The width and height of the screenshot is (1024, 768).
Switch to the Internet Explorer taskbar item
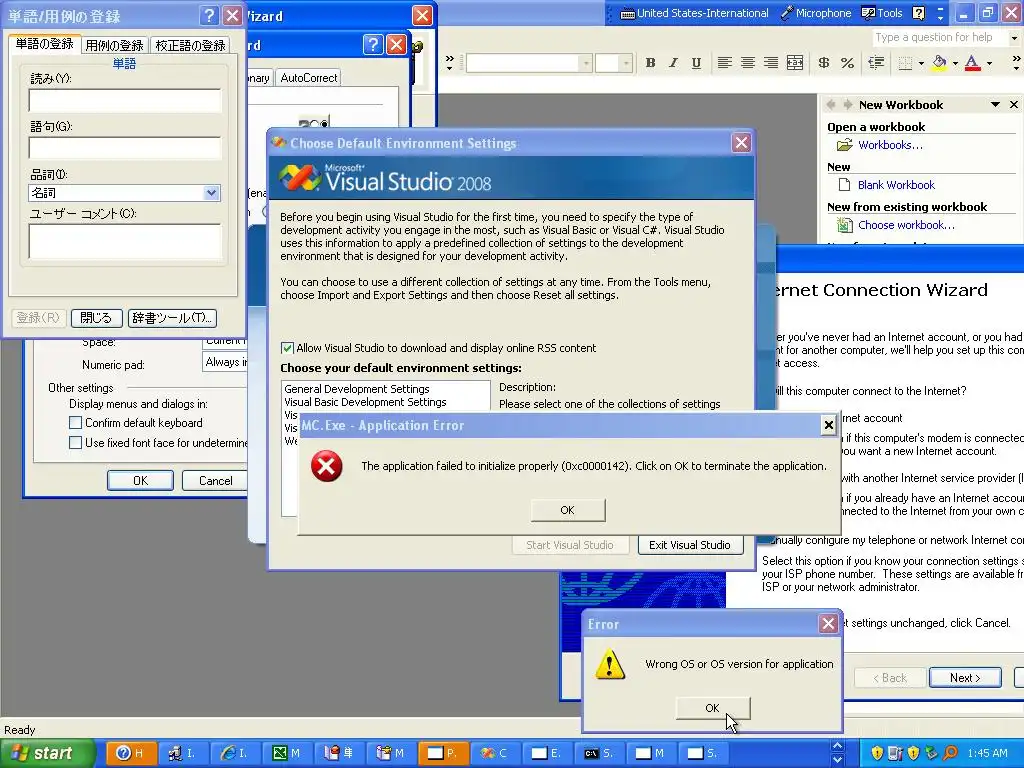point(234,753)
